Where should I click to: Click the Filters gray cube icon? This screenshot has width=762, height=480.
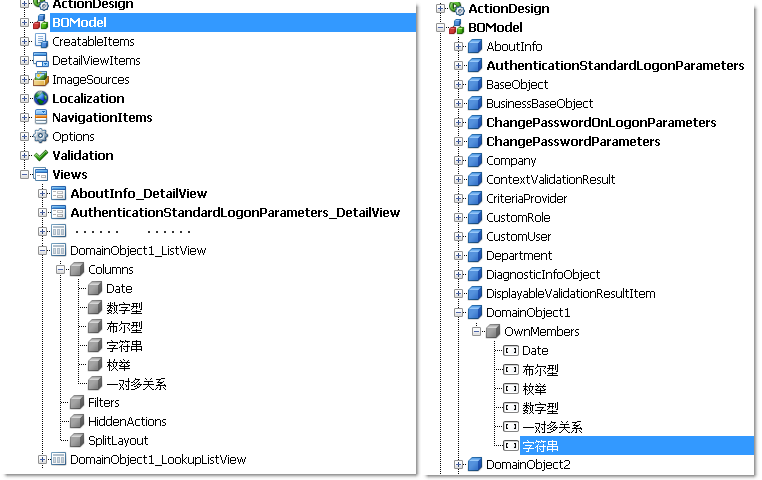77,402
